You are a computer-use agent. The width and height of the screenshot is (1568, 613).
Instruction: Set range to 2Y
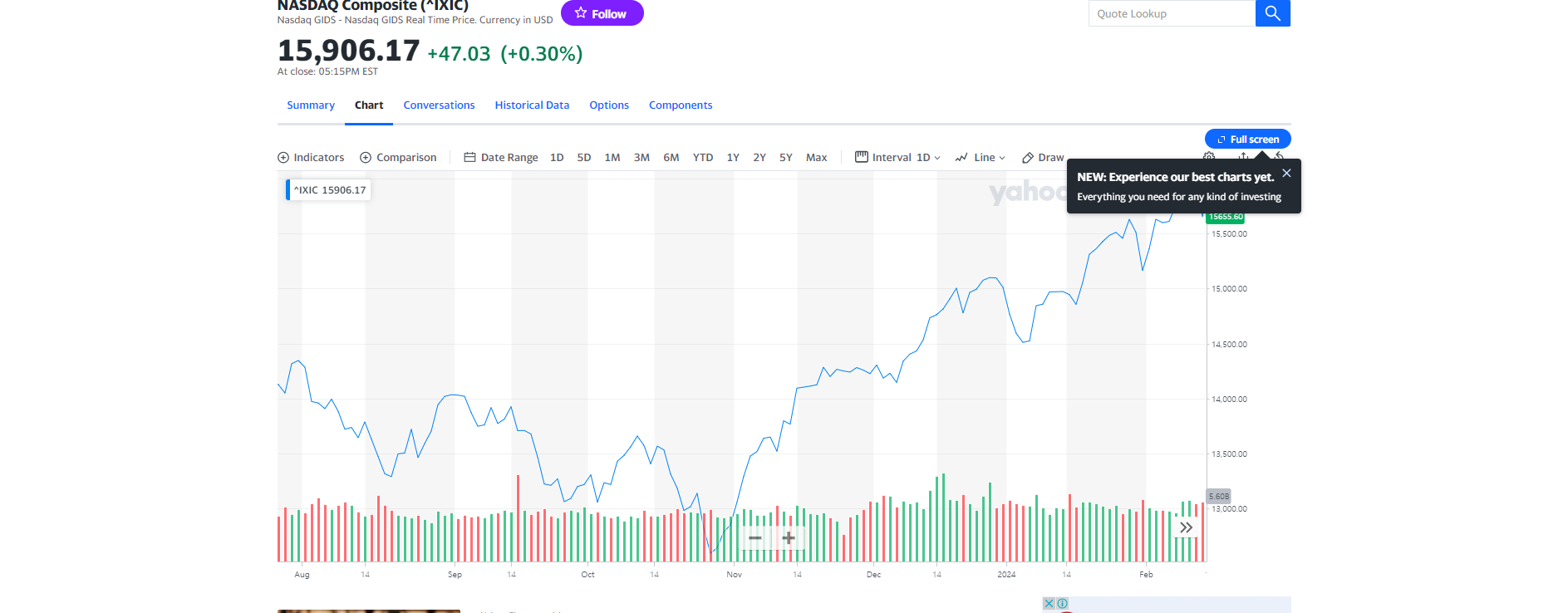[759, 158]
